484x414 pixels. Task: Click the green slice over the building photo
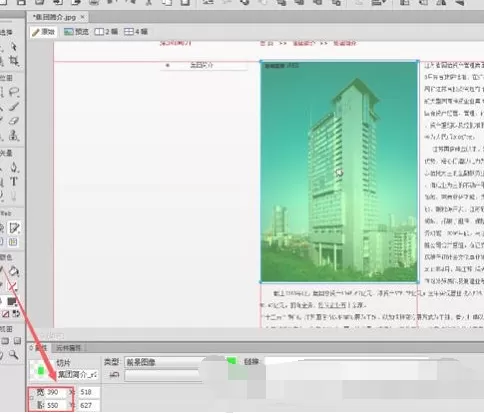point(339,172)
